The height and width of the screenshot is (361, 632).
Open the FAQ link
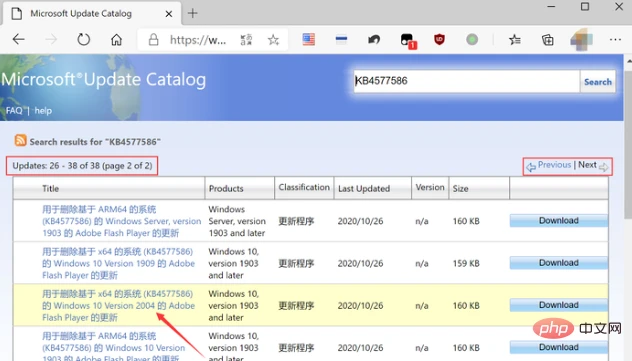(x=14, y=110)
